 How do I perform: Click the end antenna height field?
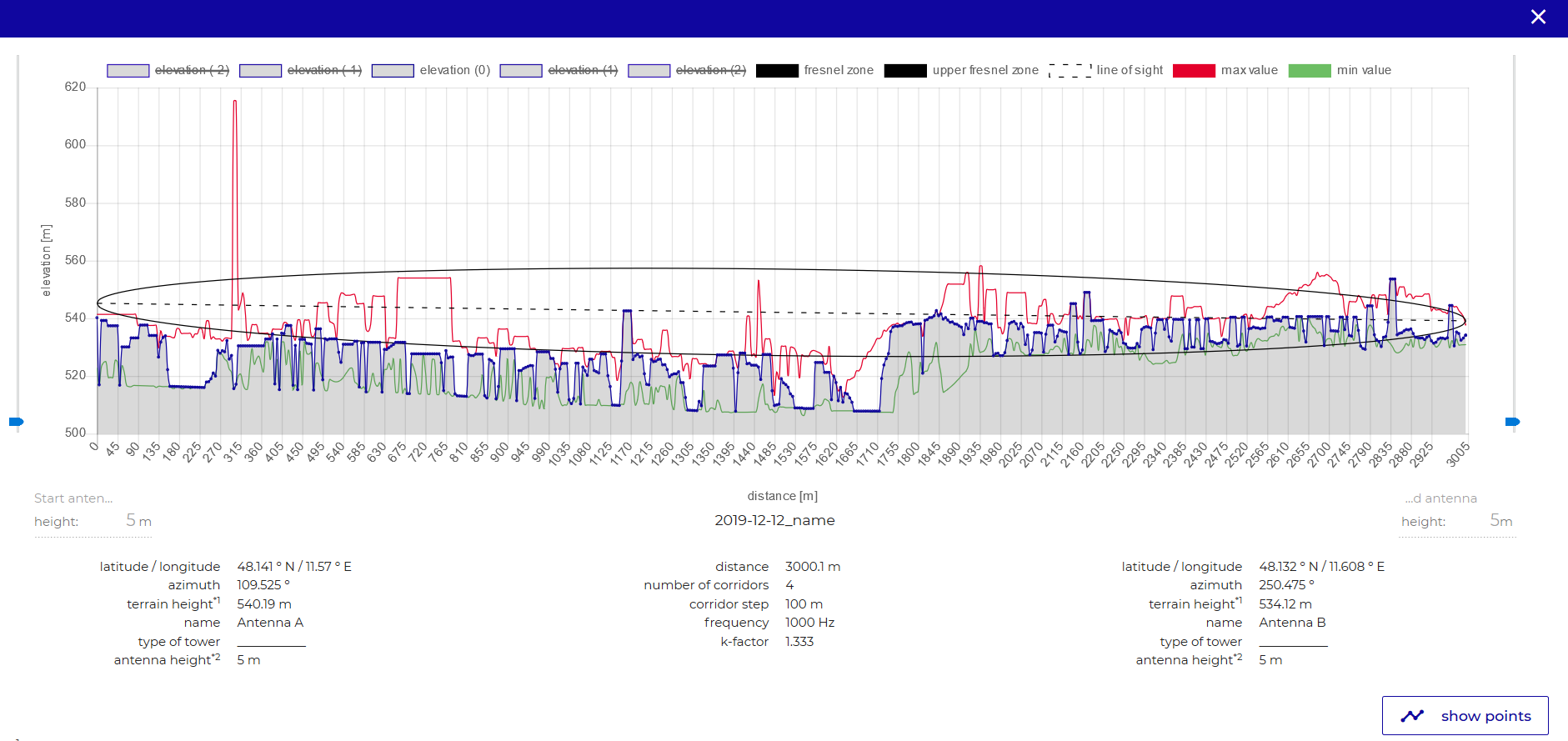pyautogui.click(x=1456, y=521)
